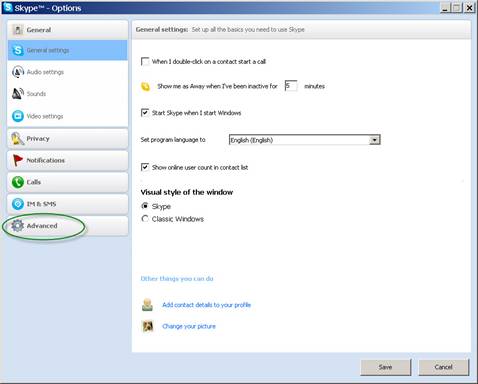Viewport: 478px width, 384px height.
Task: Open the General section tab
Action: point(68,30)
